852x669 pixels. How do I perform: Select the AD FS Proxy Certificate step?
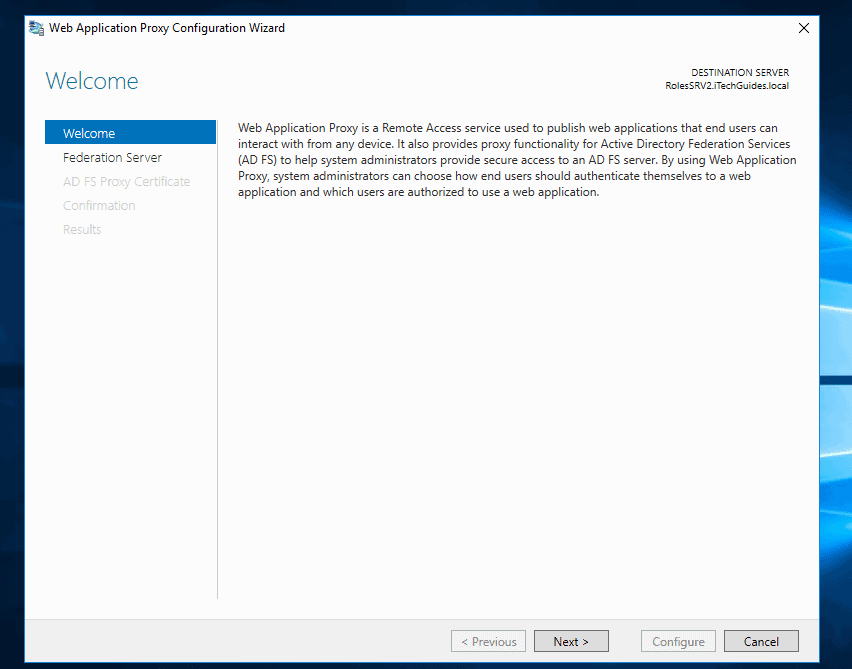click(x=126, y=181)
